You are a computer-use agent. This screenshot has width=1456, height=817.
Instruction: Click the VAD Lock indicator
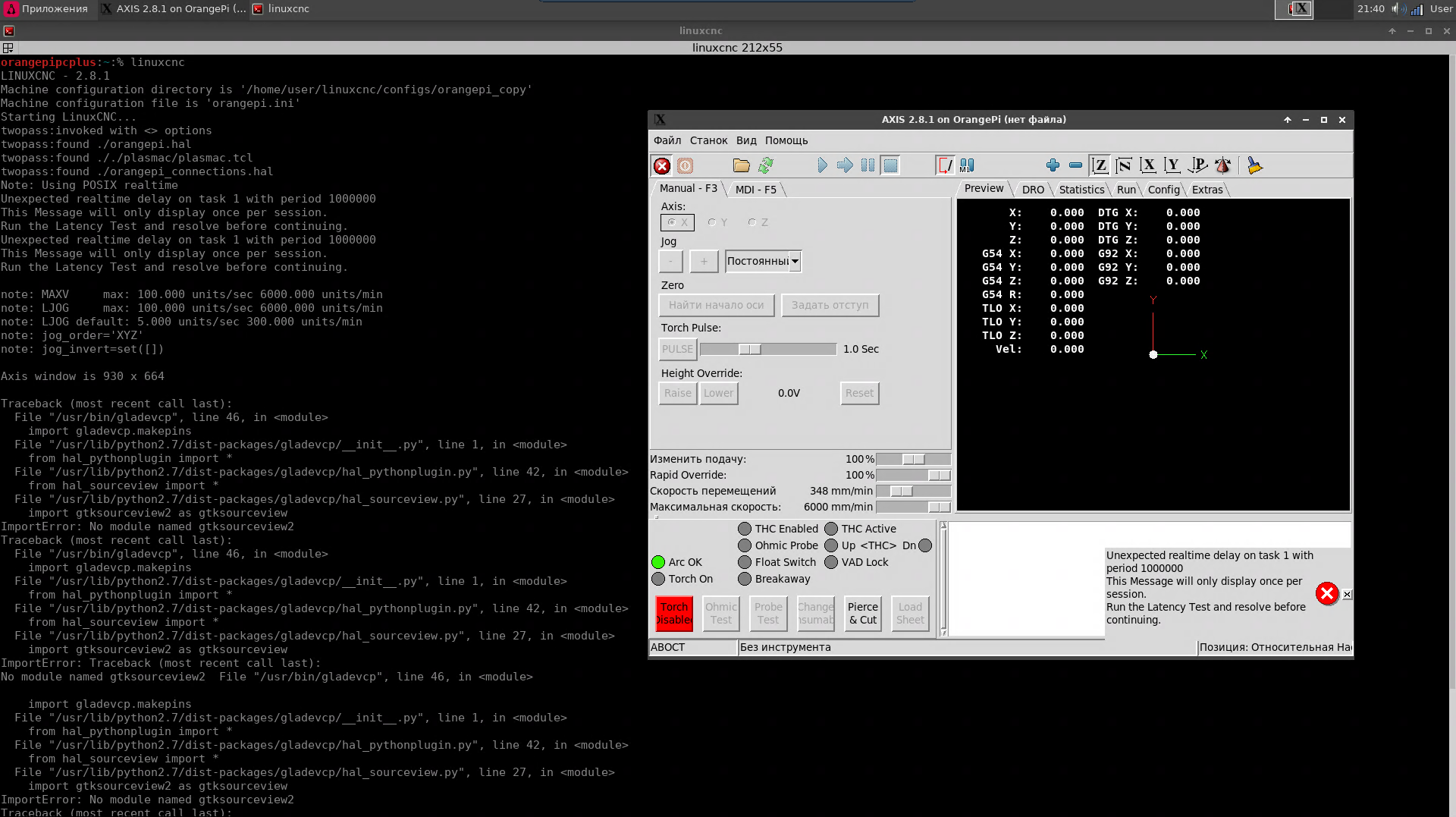pos(831,562)
